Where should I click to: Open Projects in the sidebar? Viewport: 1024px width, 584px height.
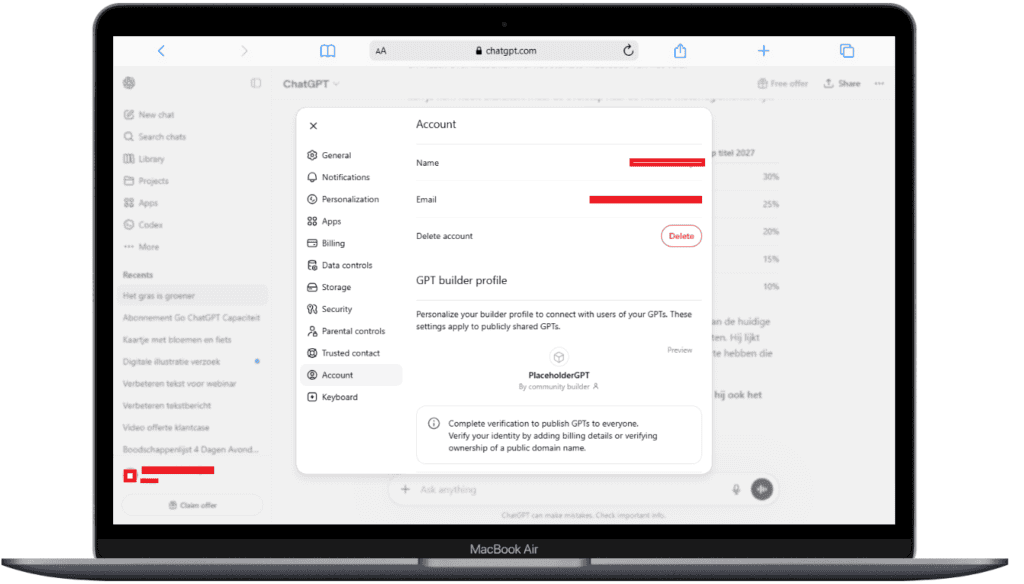pyautogui.click(x=146, y=181)
